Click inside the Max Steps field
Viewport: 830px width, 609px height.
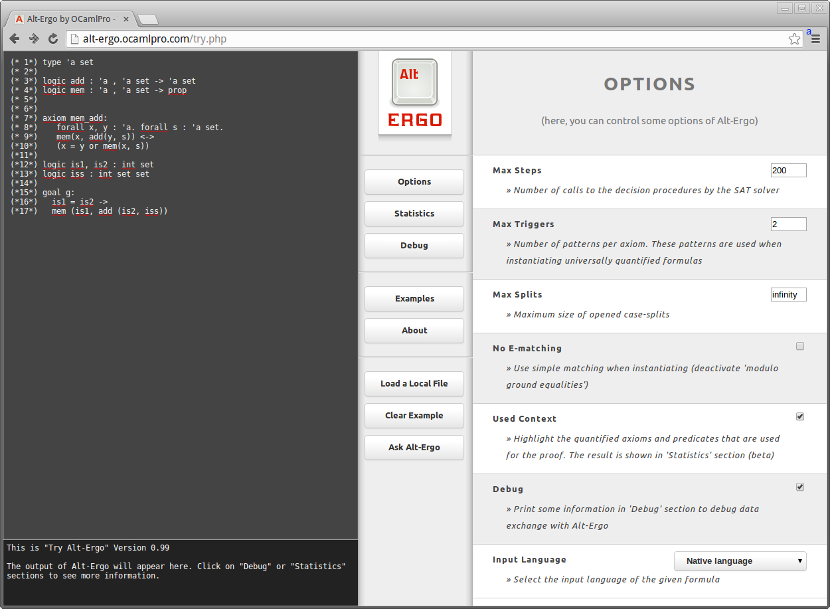pyautogui.click(x=788, y=169)
